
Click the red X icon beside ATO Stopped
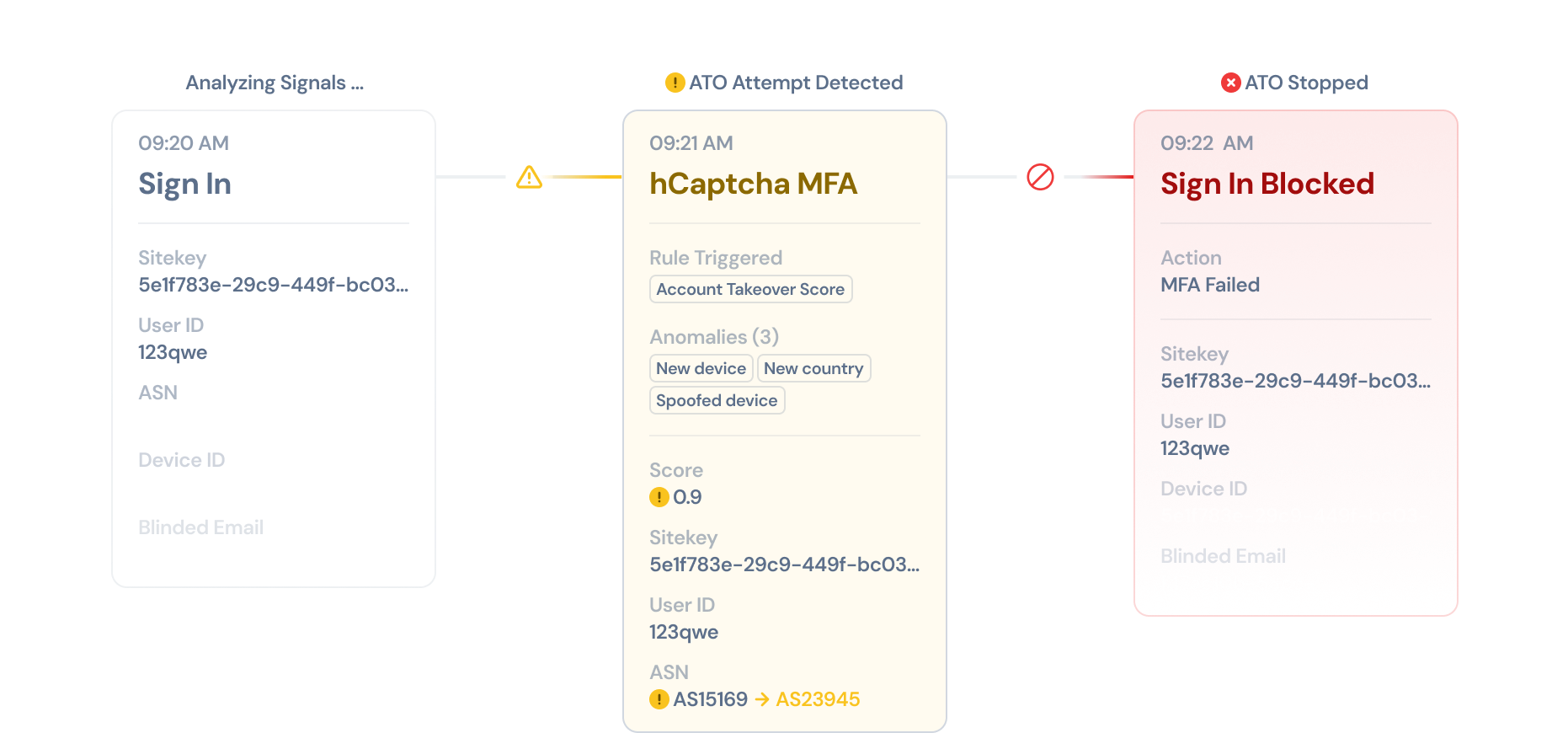click(1230, 83)
